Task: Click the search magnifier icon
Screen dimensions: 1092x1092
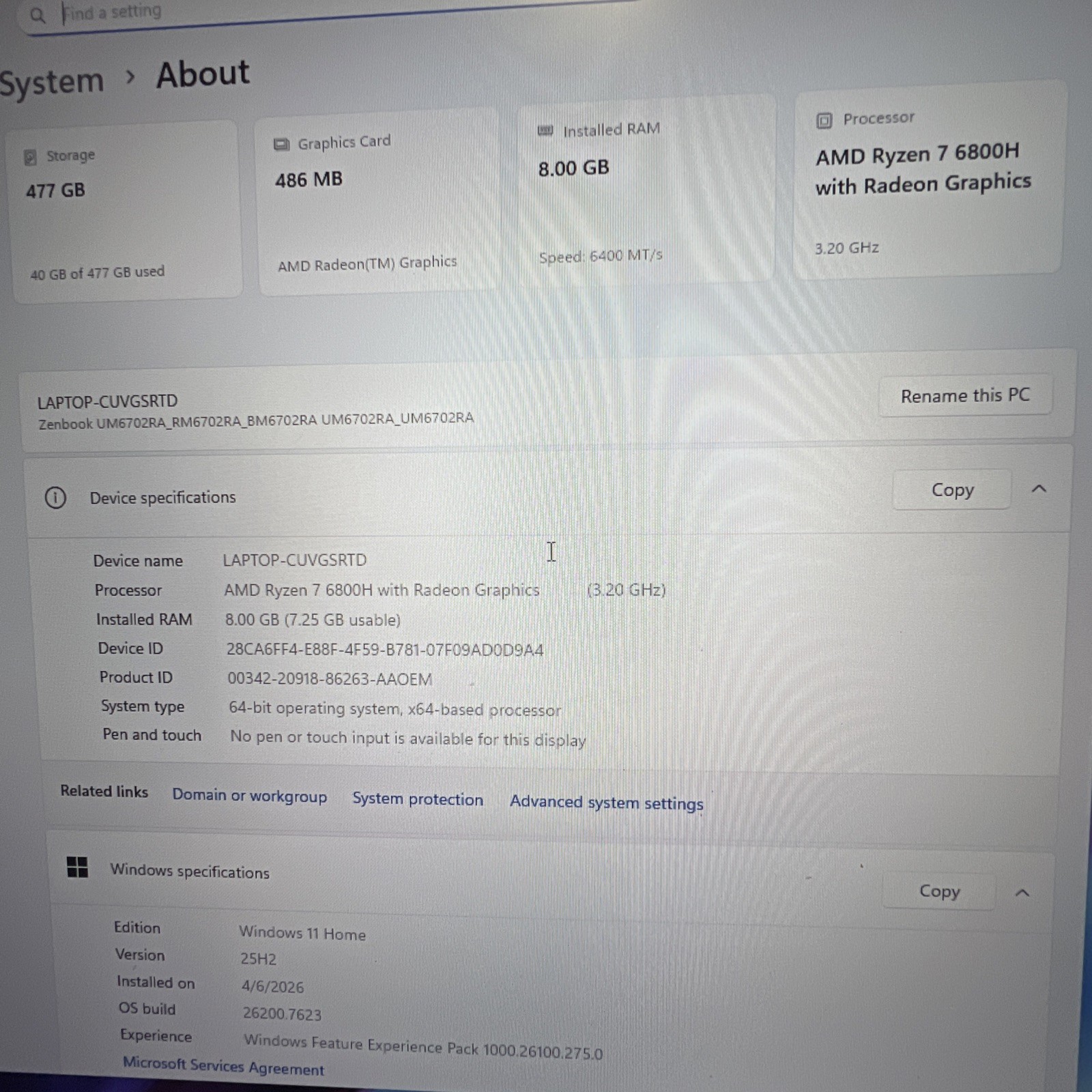Action: (x=38, y=14)
